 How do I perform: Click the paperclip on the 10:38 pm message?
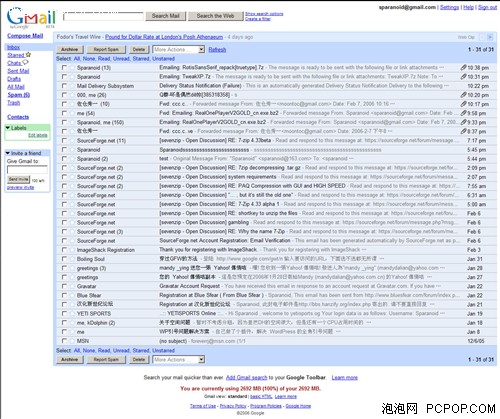pos(463,68)
